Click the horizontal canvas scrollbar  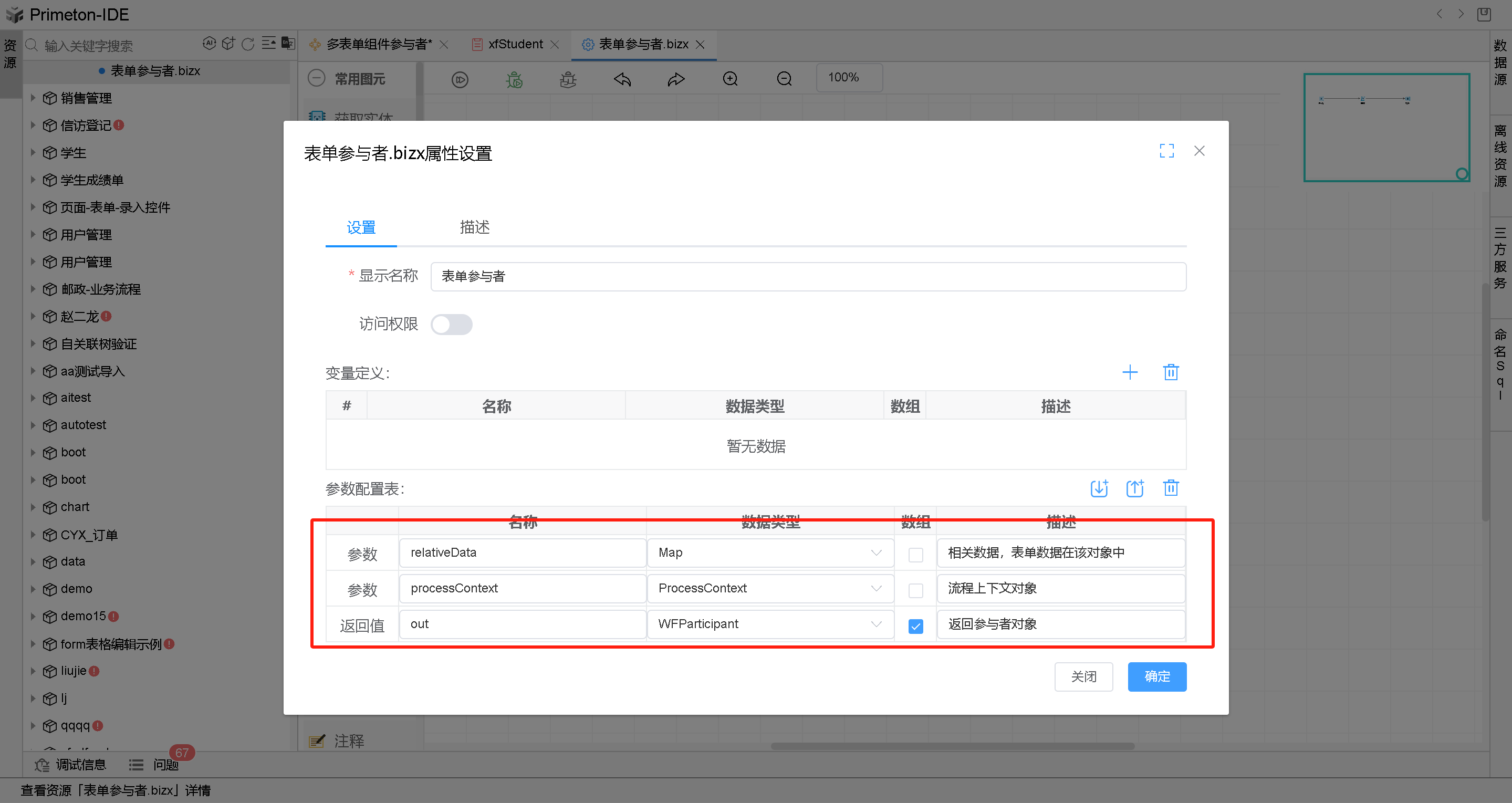point(952,746)
